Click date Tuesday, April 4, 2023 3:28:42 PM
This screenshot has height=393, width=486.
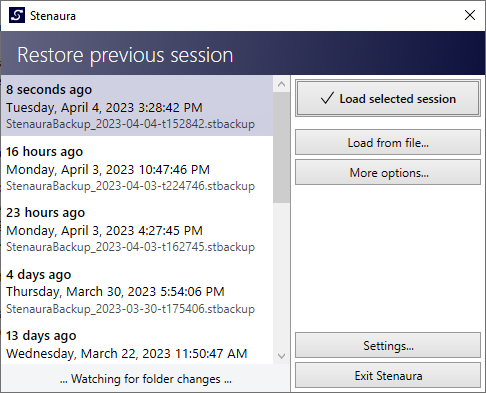tap(104, 108)
